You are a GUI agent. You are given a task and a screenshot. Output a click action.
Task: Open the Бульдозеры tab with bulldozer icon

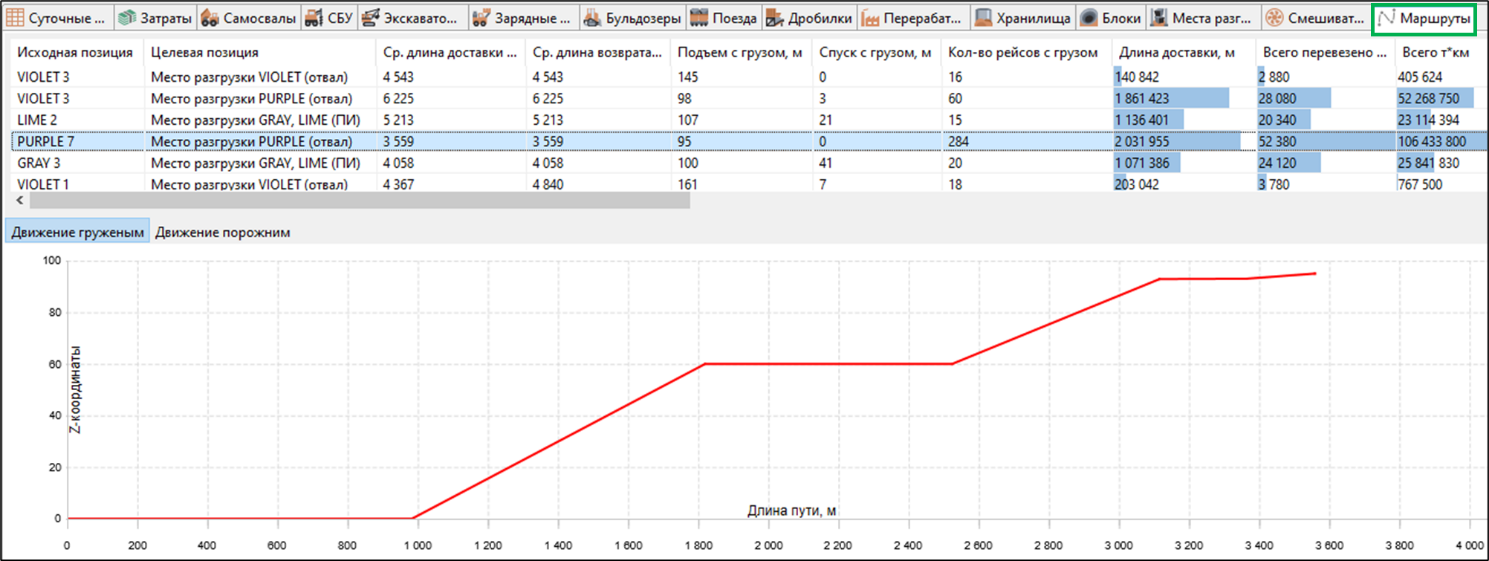point(632,18)
